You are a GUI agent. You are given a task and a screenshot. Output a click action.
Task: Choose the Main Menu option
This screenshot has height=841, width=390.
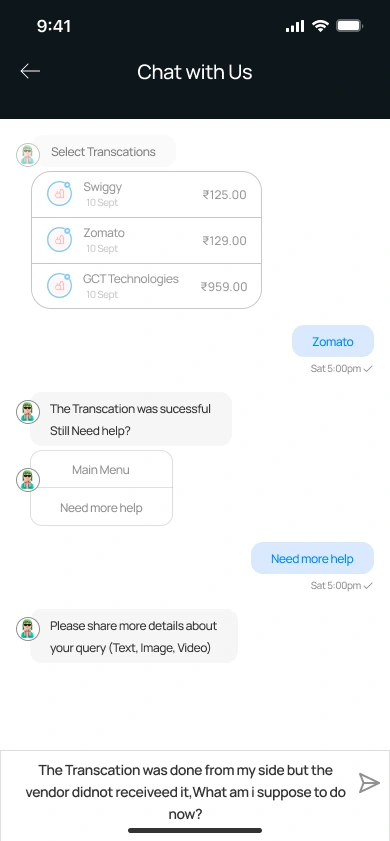click(x=101, y=469)
